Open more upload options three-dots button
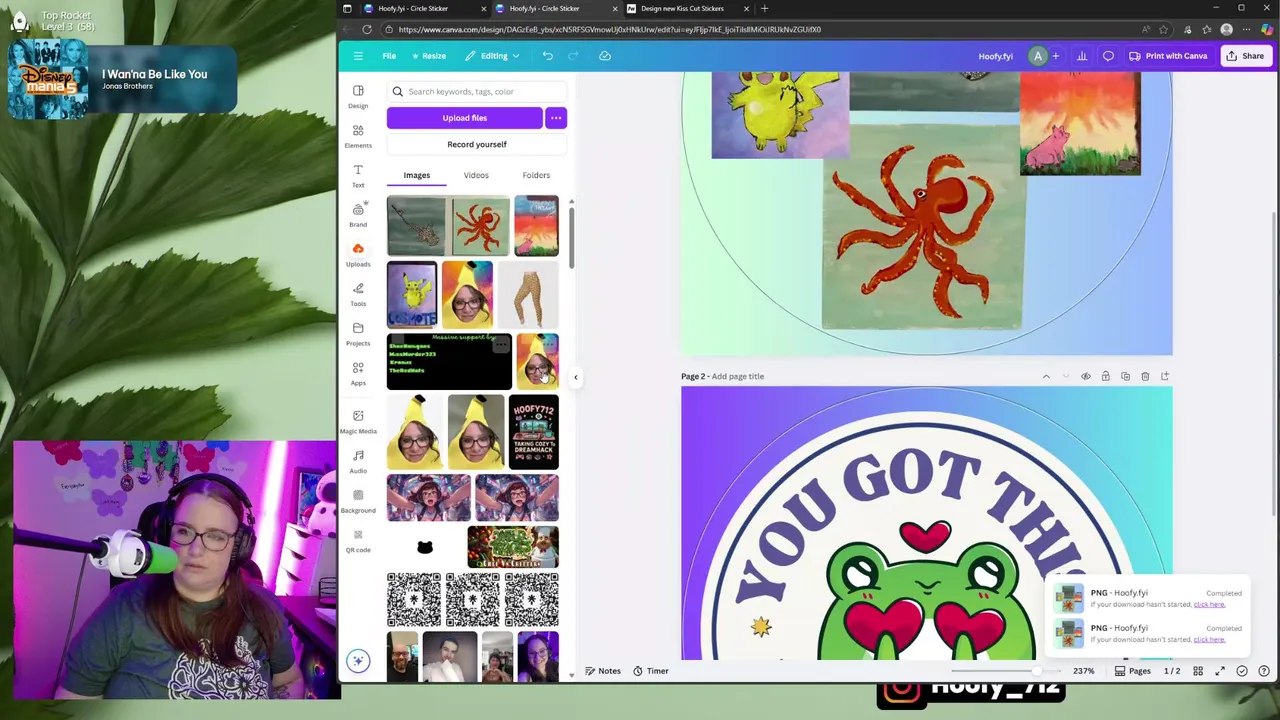The image size is (1280, 720). (556, 118)
